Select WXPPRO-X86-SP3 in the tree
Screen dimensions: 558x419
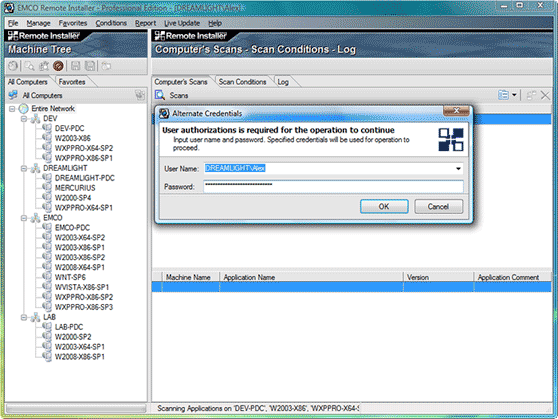84,307
